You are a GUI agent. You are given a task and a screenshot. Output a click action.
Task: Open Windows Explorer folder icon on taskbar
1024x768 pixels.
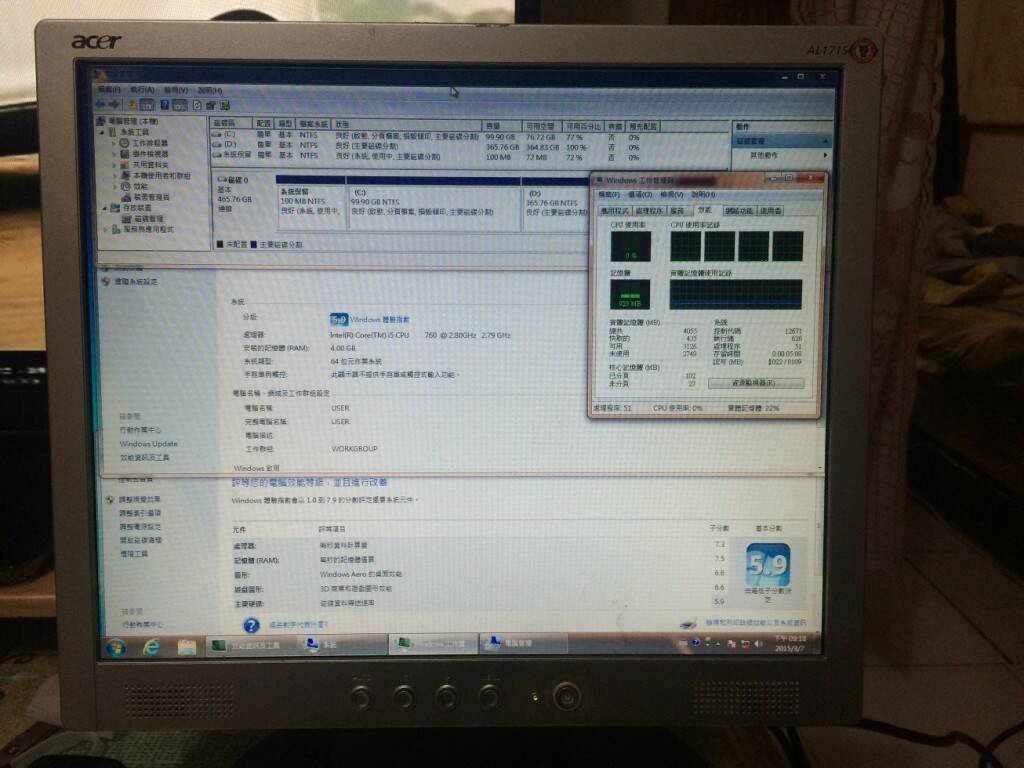click(x=186, y=647)
